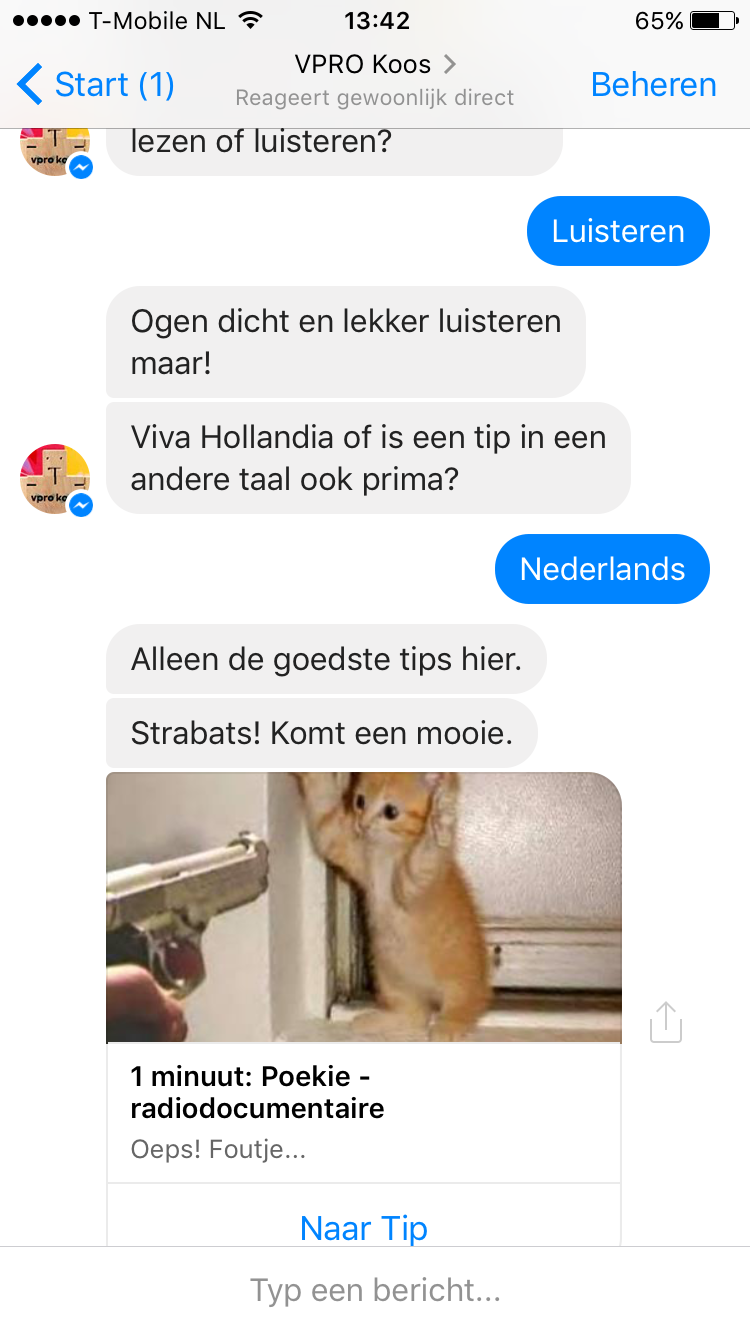Focus the Typ een bericht field
The image size is (750, 1334).
pos(375,1290)
